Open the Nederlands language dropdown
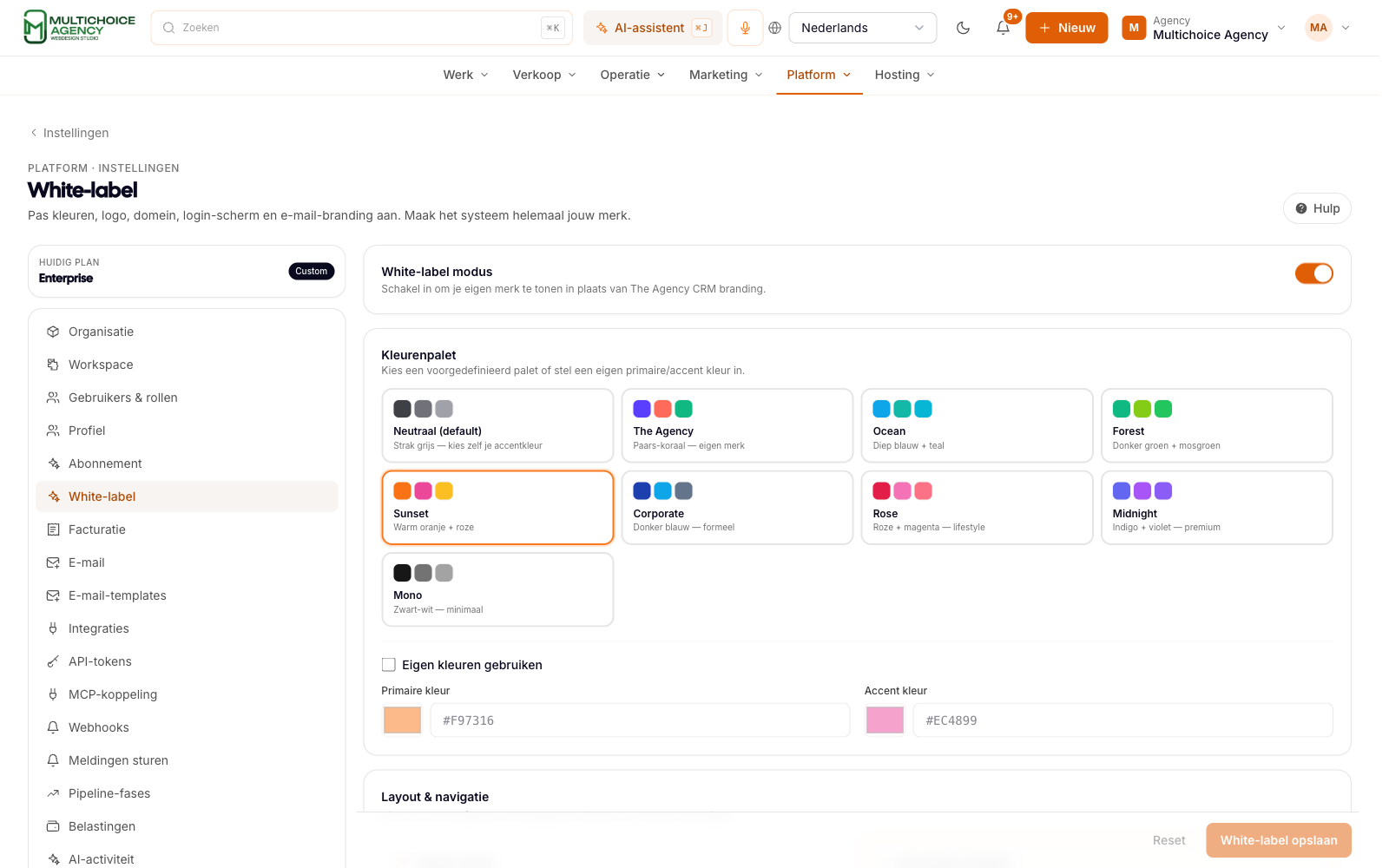This screenshot has height=868, width=1389. pyautogui.click(x=862, y=28)
